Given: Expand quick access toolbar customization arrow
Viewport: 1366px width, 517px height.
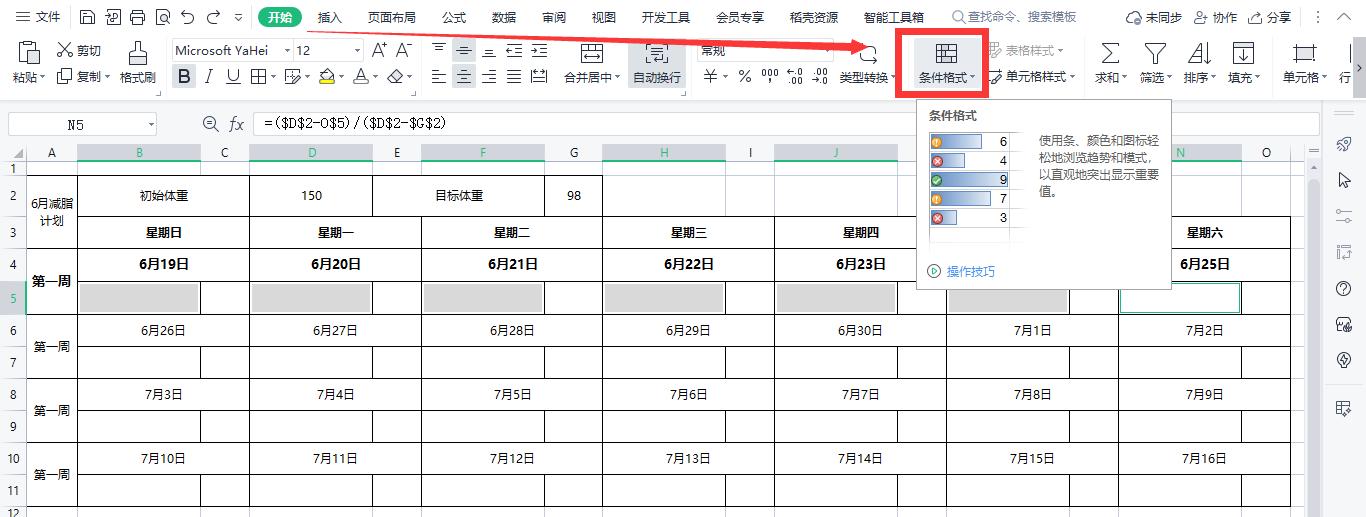Looking at the screenshot, I should coord(238,18).
